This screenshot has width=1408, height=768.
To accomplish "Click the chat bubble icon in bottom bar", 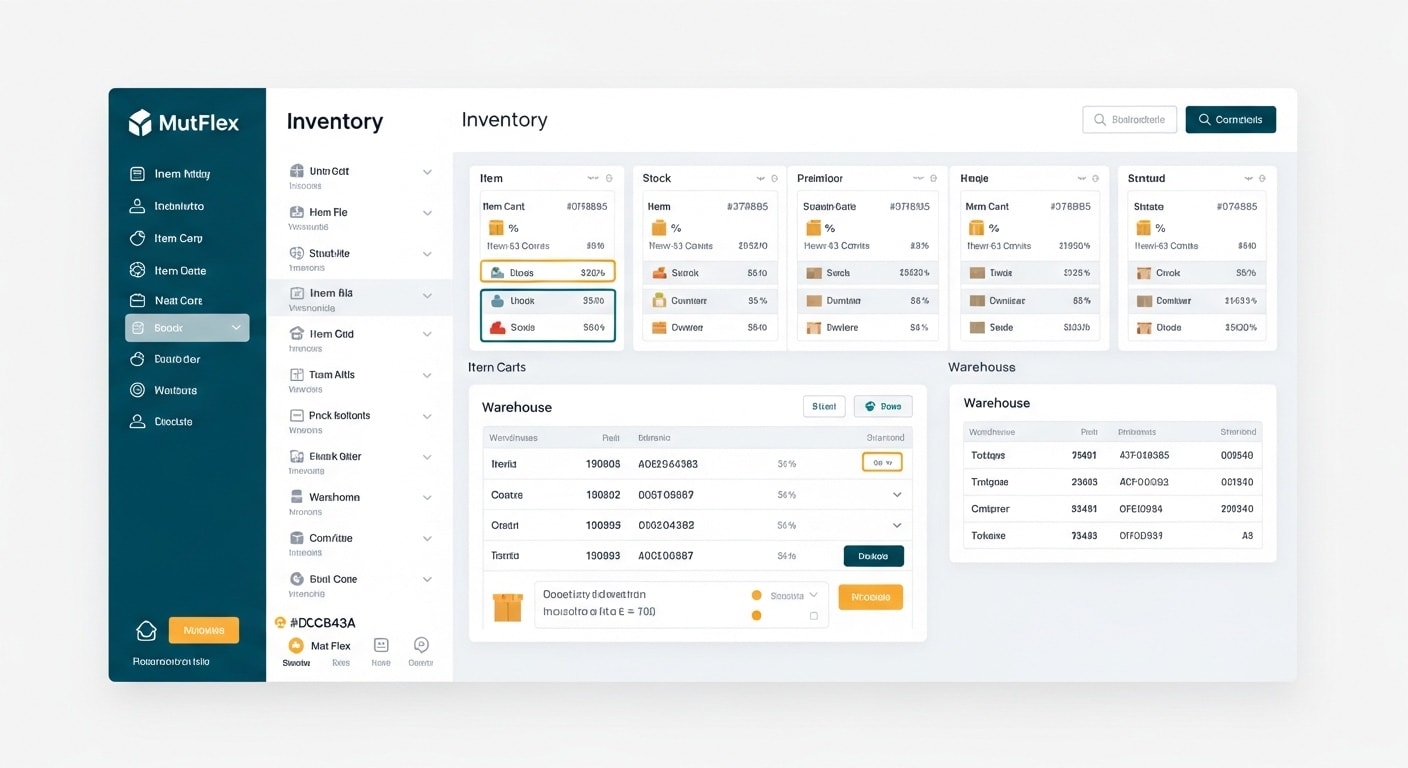I will [x=421, y=645].
